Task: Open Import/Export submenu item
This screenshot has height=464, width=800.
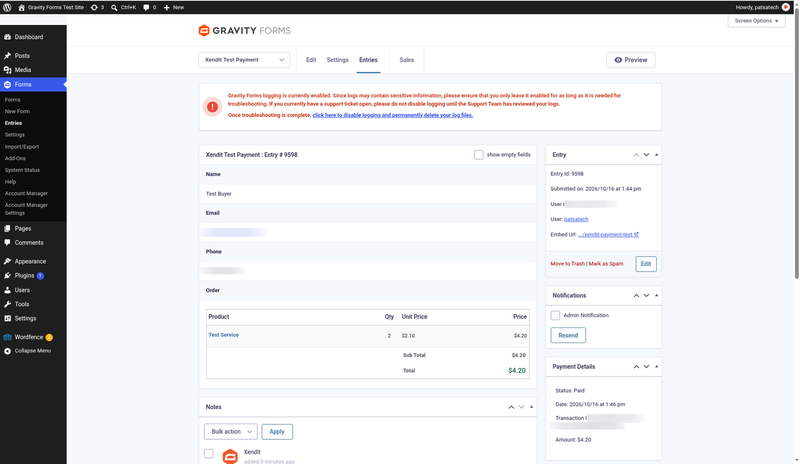Action: coord(21,146)
